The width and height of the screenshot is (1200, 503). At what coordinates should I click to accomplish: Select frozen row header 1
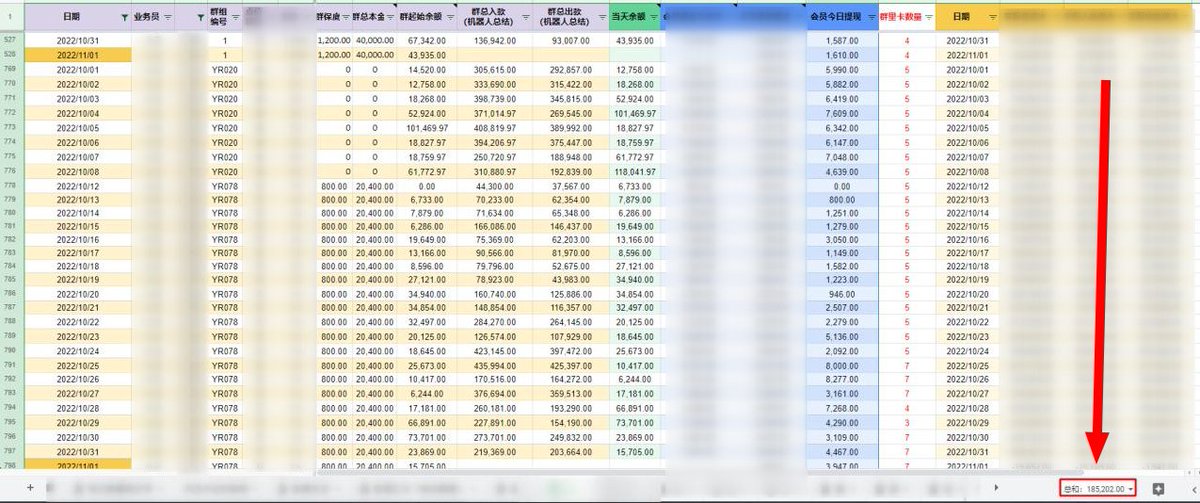point(11,17)
